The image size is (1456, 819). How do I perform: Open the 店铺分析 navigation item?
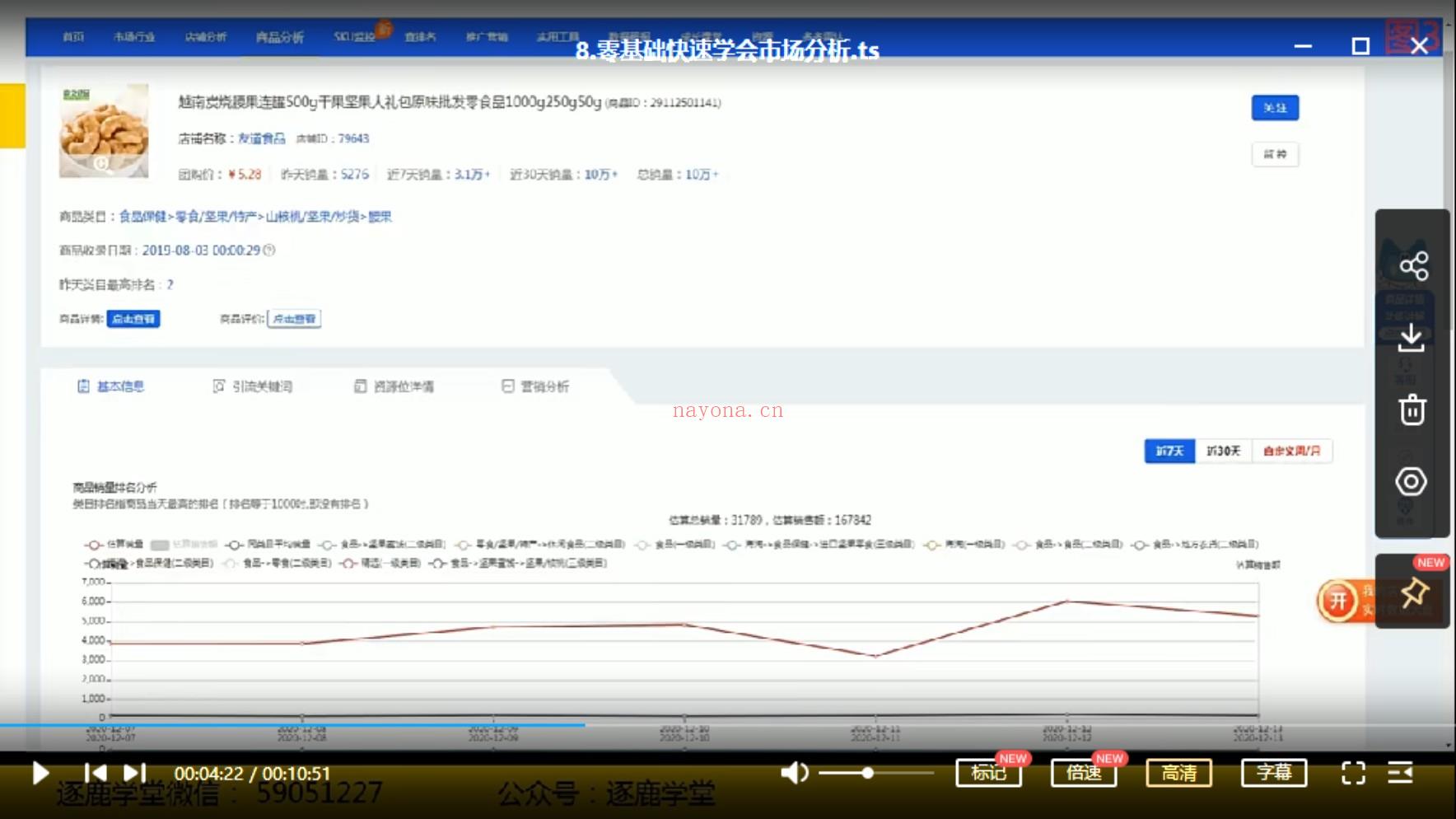click(206, 37)
